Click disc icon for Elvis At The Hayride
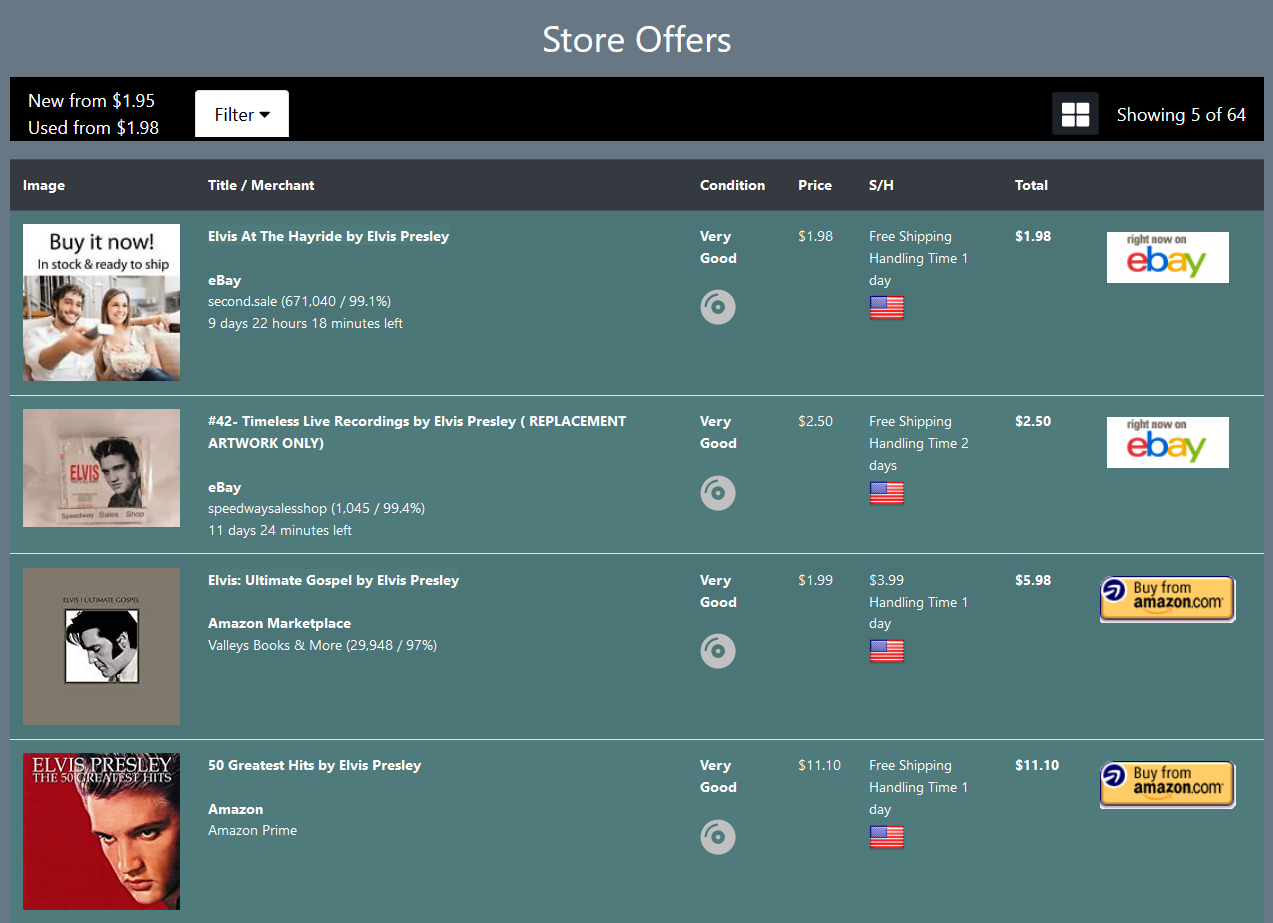 point(717,307)
